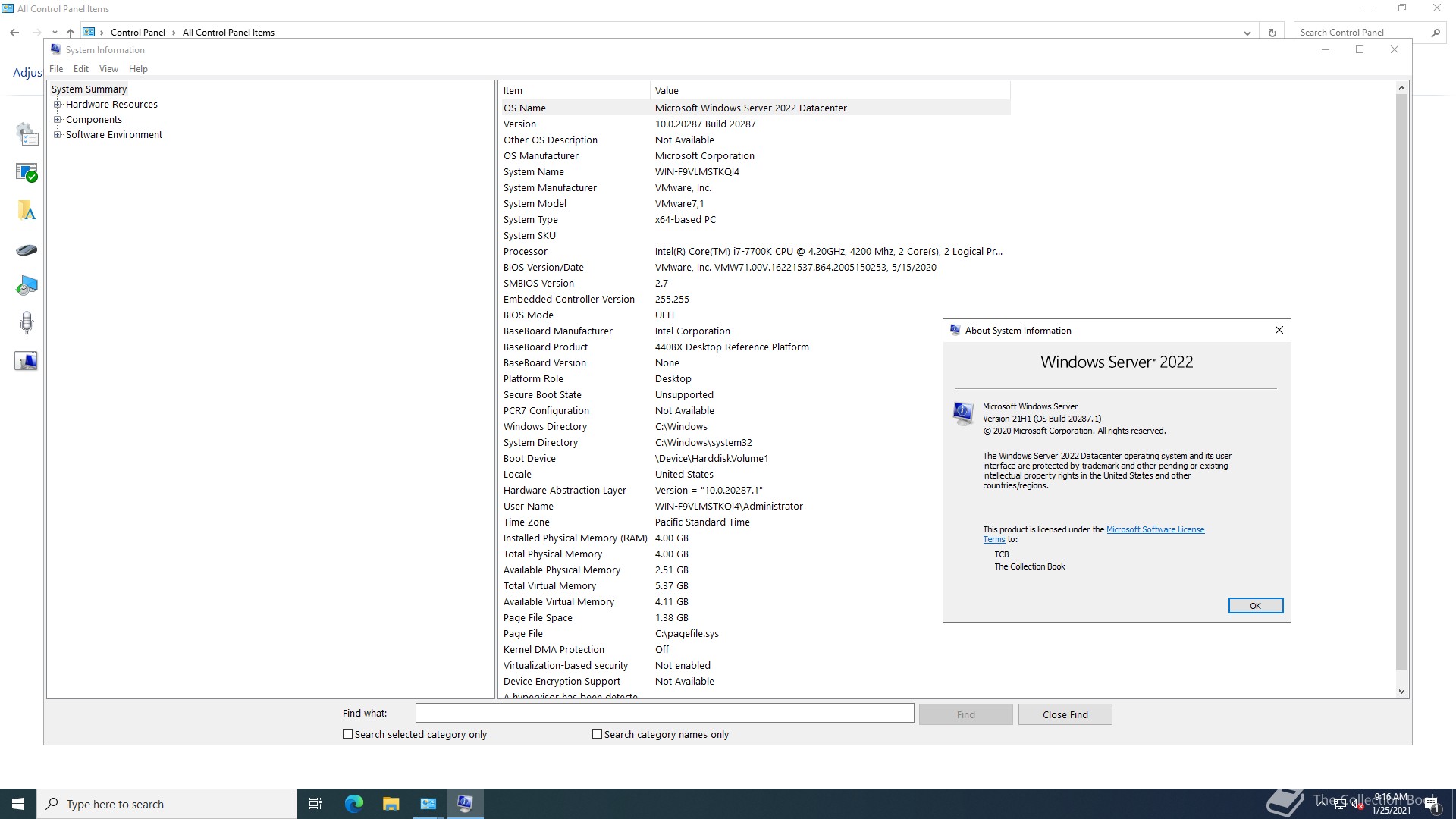Open the Help menu
The width and height of the screenshot is (1456, 819).
tap(138, 69)
